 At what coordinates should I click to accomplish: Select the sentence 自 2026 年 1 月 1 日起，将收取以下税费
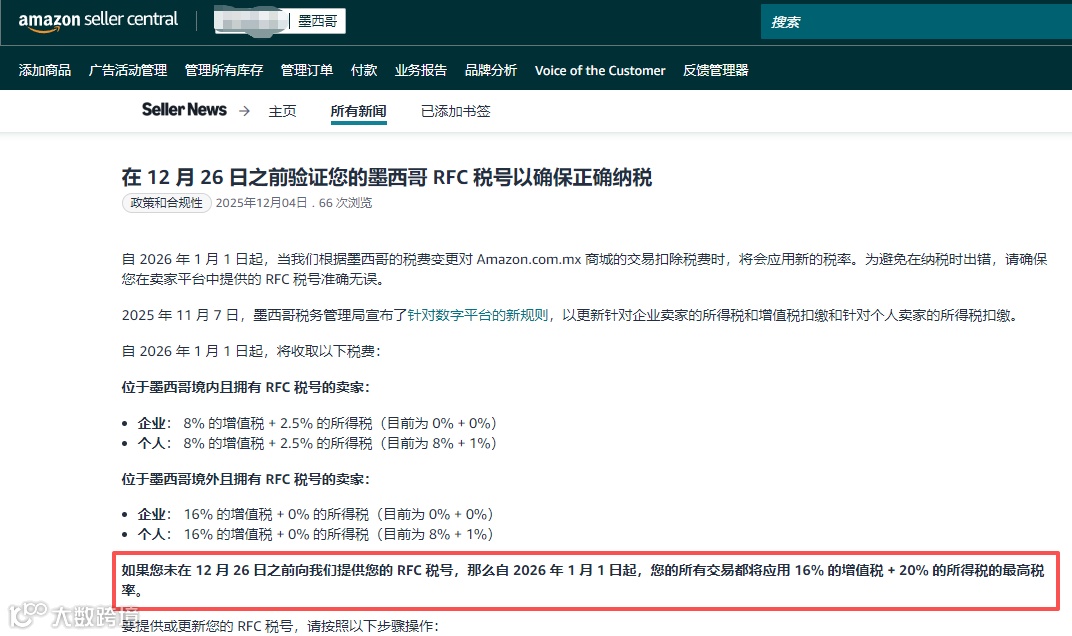click(x=251, y=352)
